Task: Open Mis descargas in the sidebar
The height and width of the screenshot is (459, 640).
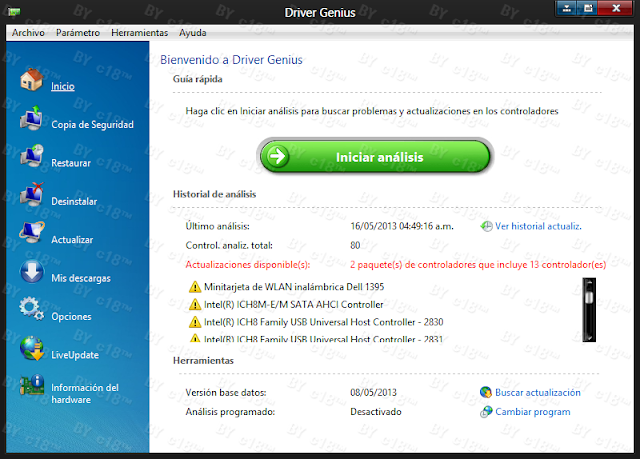Action: [81, 278]
